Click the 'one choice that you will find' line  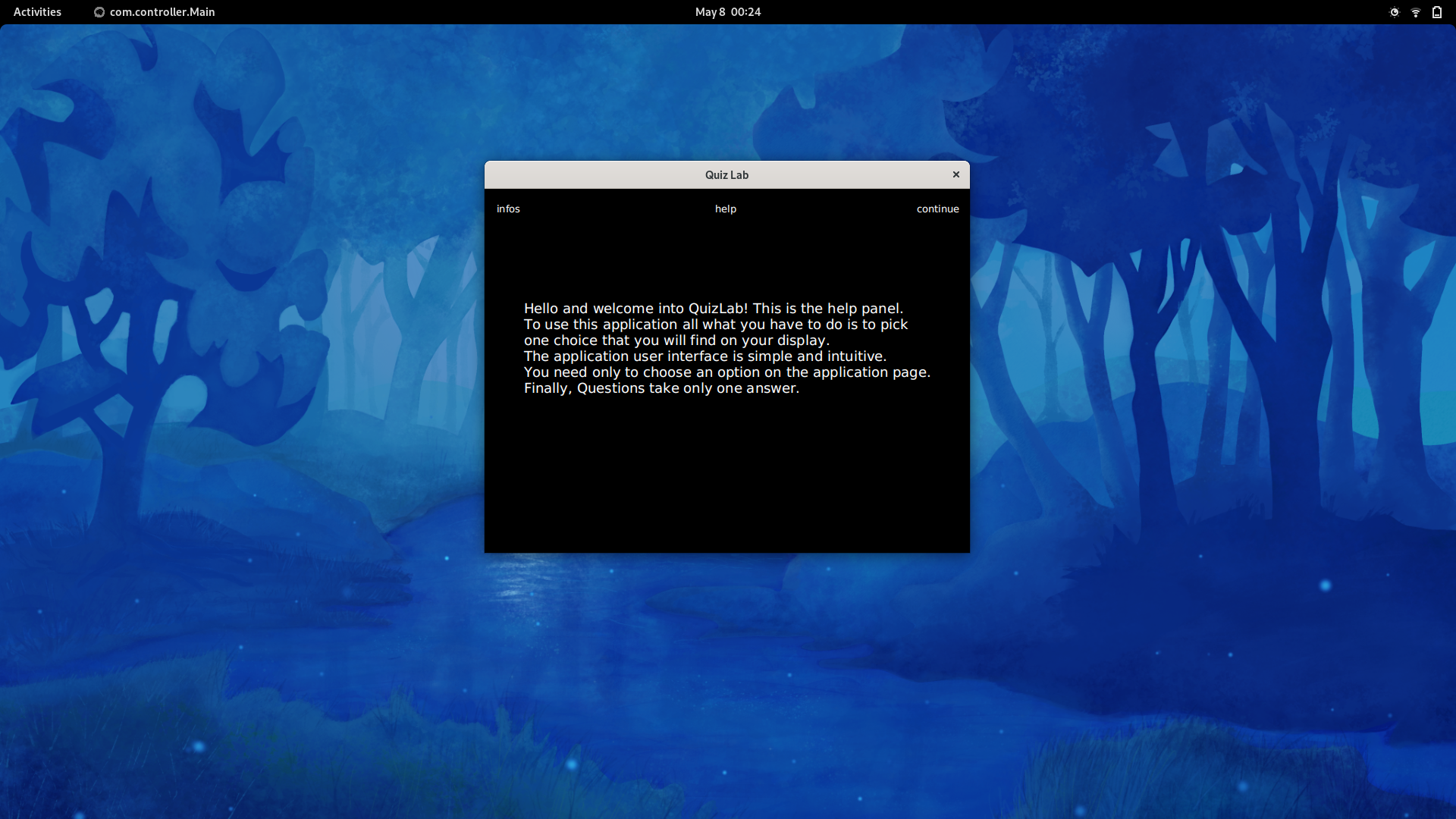click(676, 340)
